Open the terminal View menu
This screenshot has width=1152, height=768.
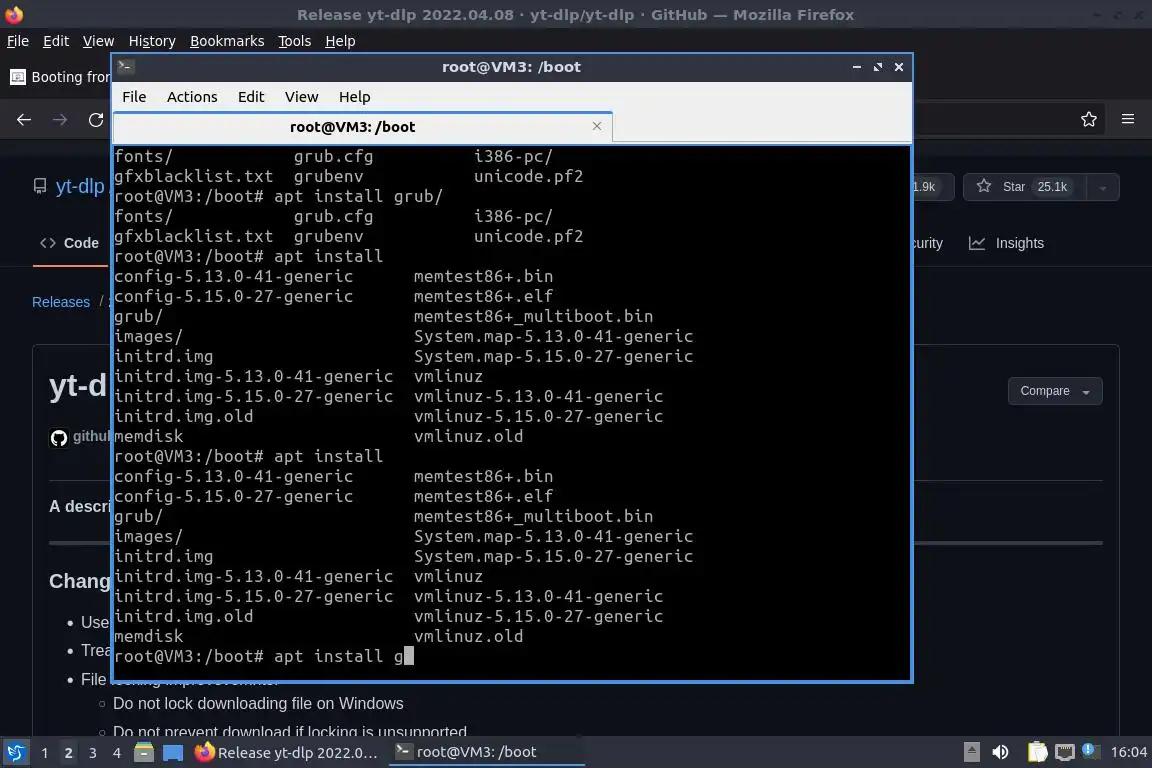[301, 97]
